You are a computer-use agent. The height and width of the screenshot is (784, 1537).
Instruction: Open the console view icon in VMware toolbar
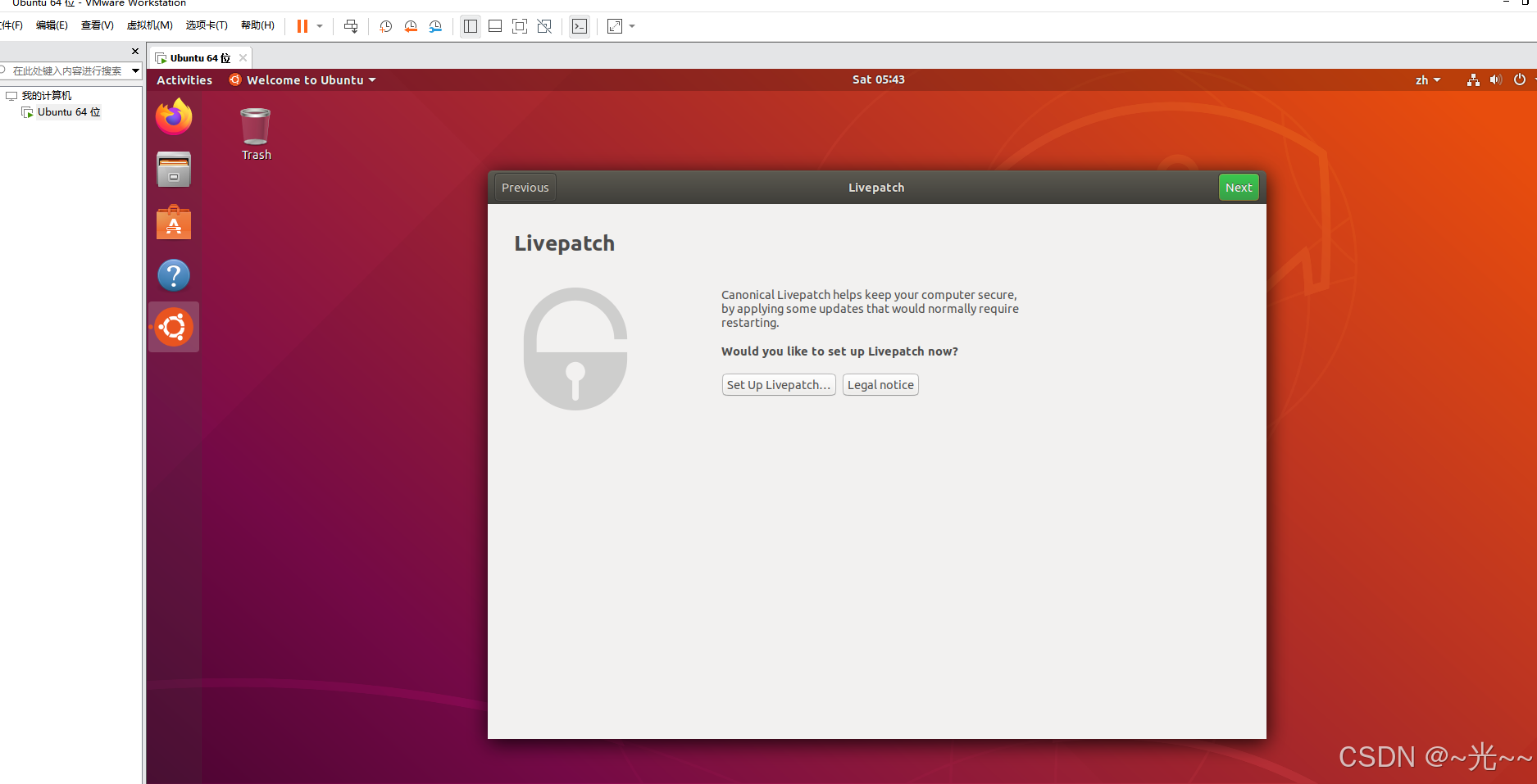click(x=580, y=26)
